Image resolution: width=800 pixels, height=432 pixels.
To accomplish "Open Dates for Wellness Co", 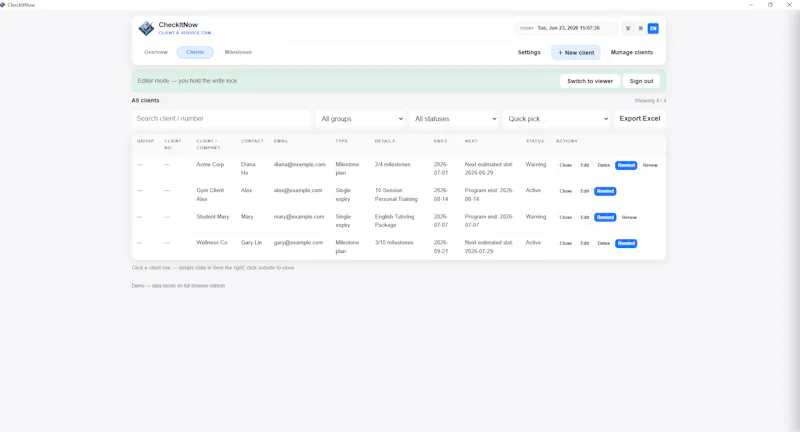I will coord(604,243).
